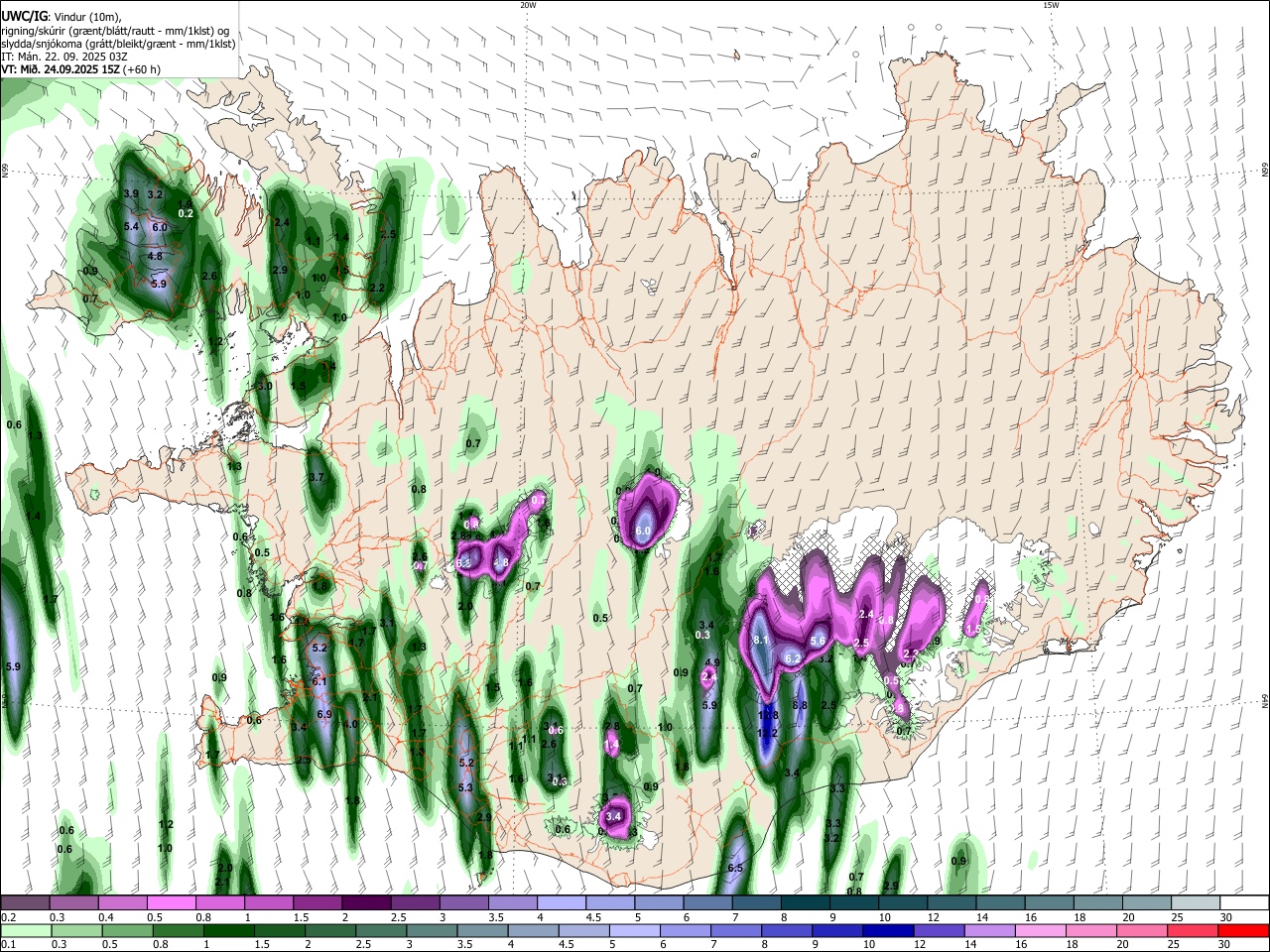Click the '8.1' snowfall value on the map
This screenshot has height=952, width=1270.
tap(762, 641)
